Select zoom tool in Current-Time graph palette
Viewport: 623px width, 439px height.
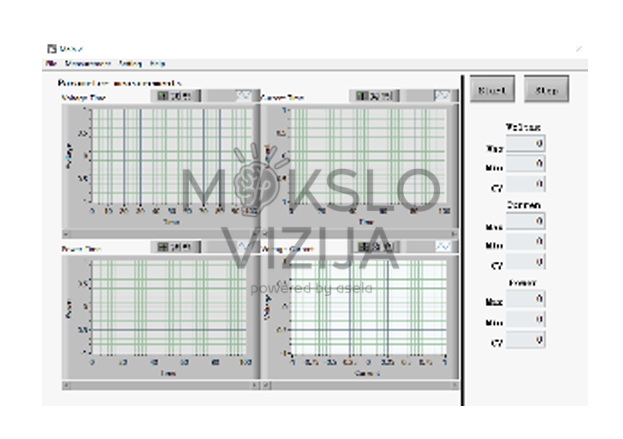tap(374, 96)
